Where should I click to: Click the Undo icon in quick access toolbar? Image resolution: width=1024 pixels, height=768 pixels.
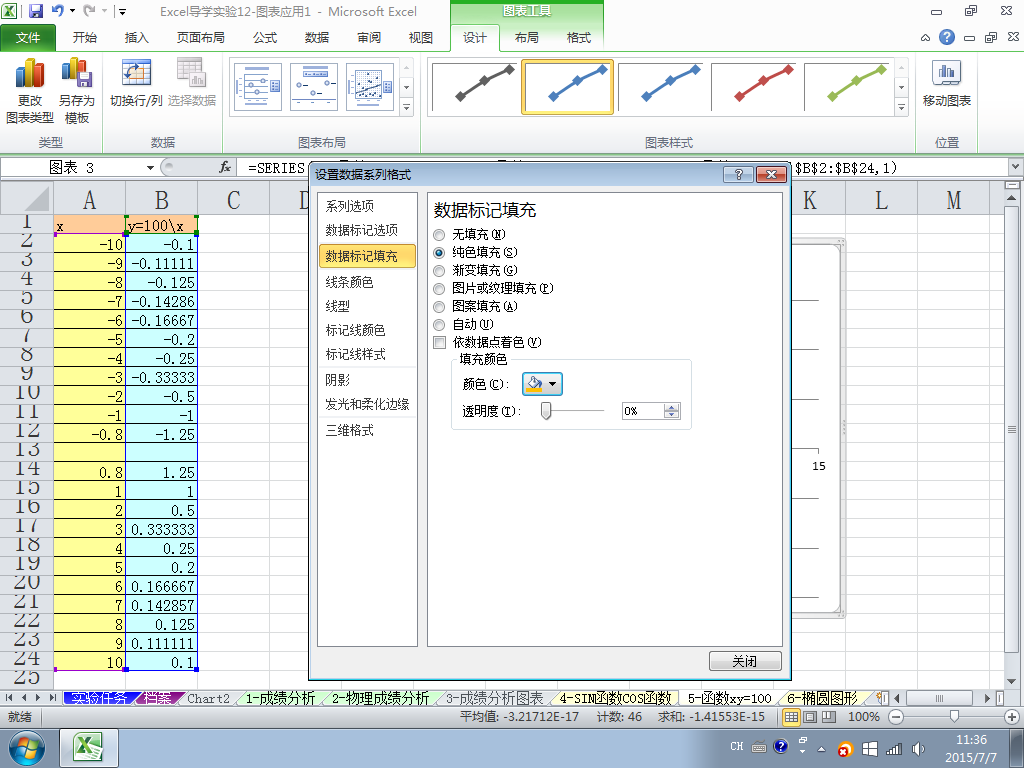(57, 11)
